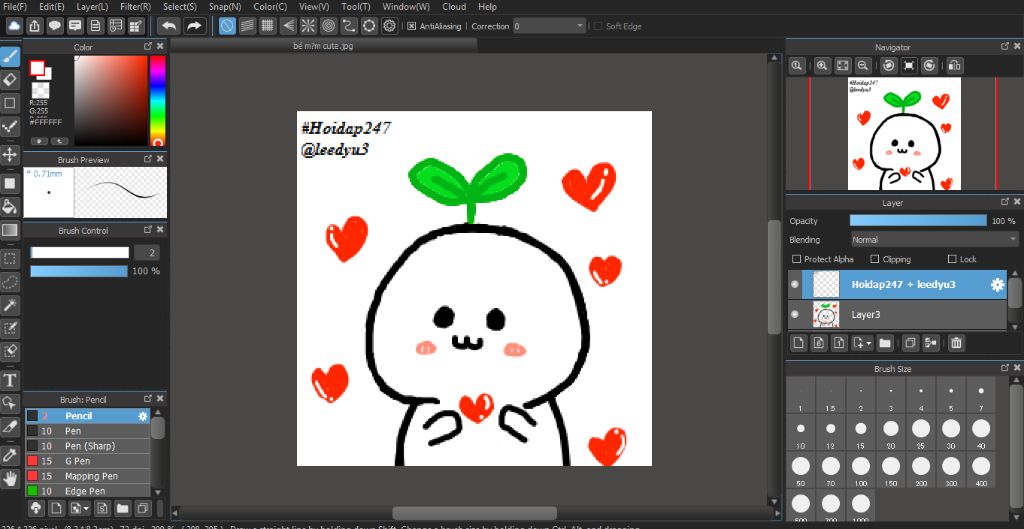The height and width of the screenshot is (529, 1024).
Task: Hide Layer3 visibility dot
Action: tap(795, 315)
